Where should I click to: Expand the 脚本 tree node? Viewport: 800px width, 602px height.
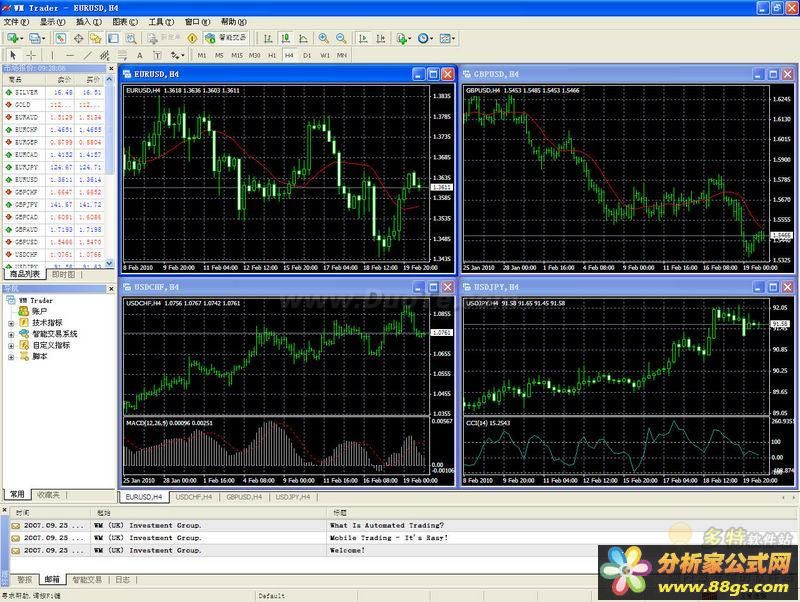[x=11, y=357]
